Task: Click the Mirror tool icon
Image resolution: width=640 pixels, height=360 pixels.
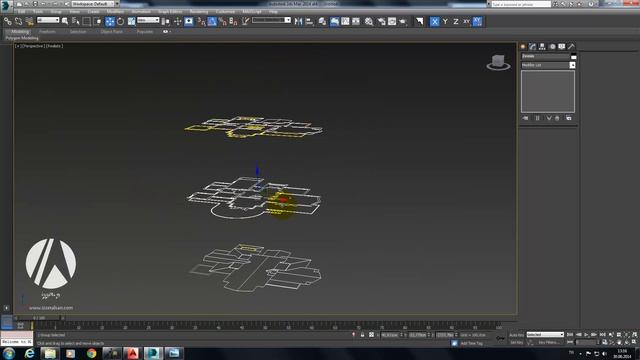Action: coord(298,21)
